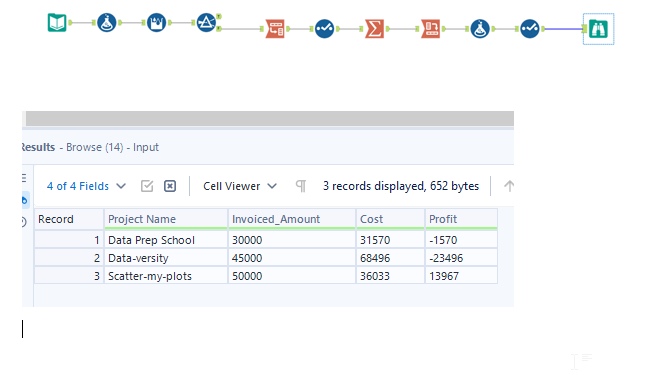Click the 45000 invoiced amount cell

tap(292, 258)
